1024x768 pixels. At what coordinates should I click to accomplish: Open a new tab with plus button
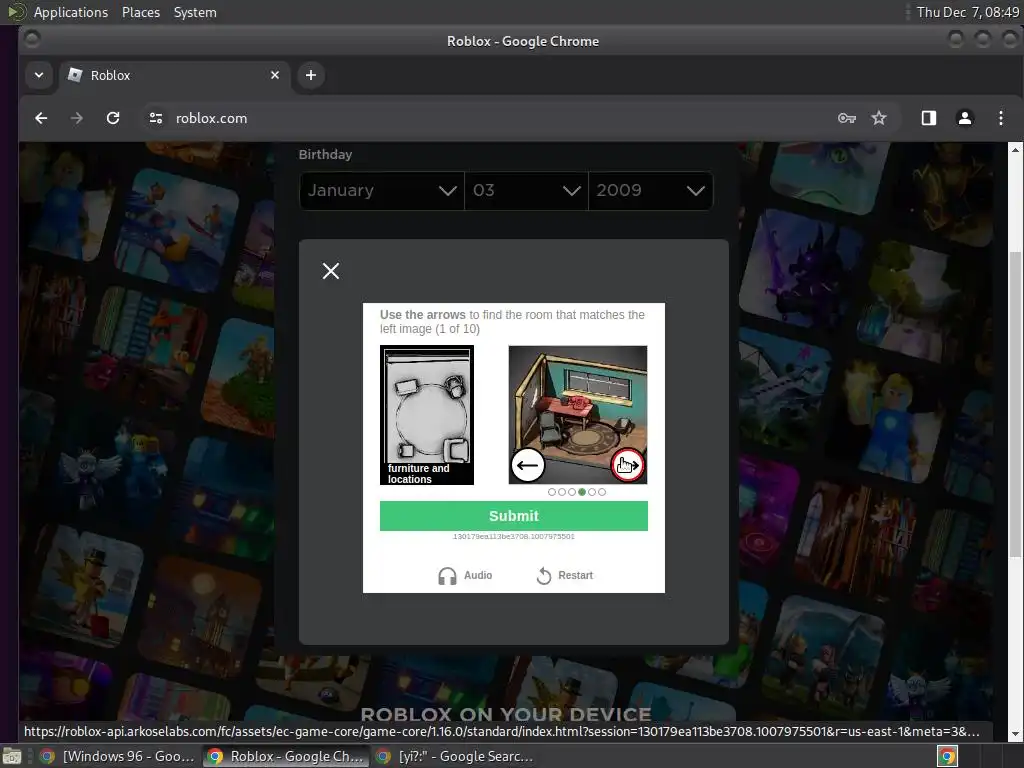pos(311,75)
